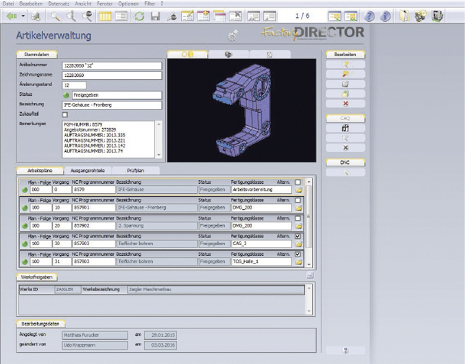Open the Datei menu
Screen dimensions: 465x364
tap(8, 4)
